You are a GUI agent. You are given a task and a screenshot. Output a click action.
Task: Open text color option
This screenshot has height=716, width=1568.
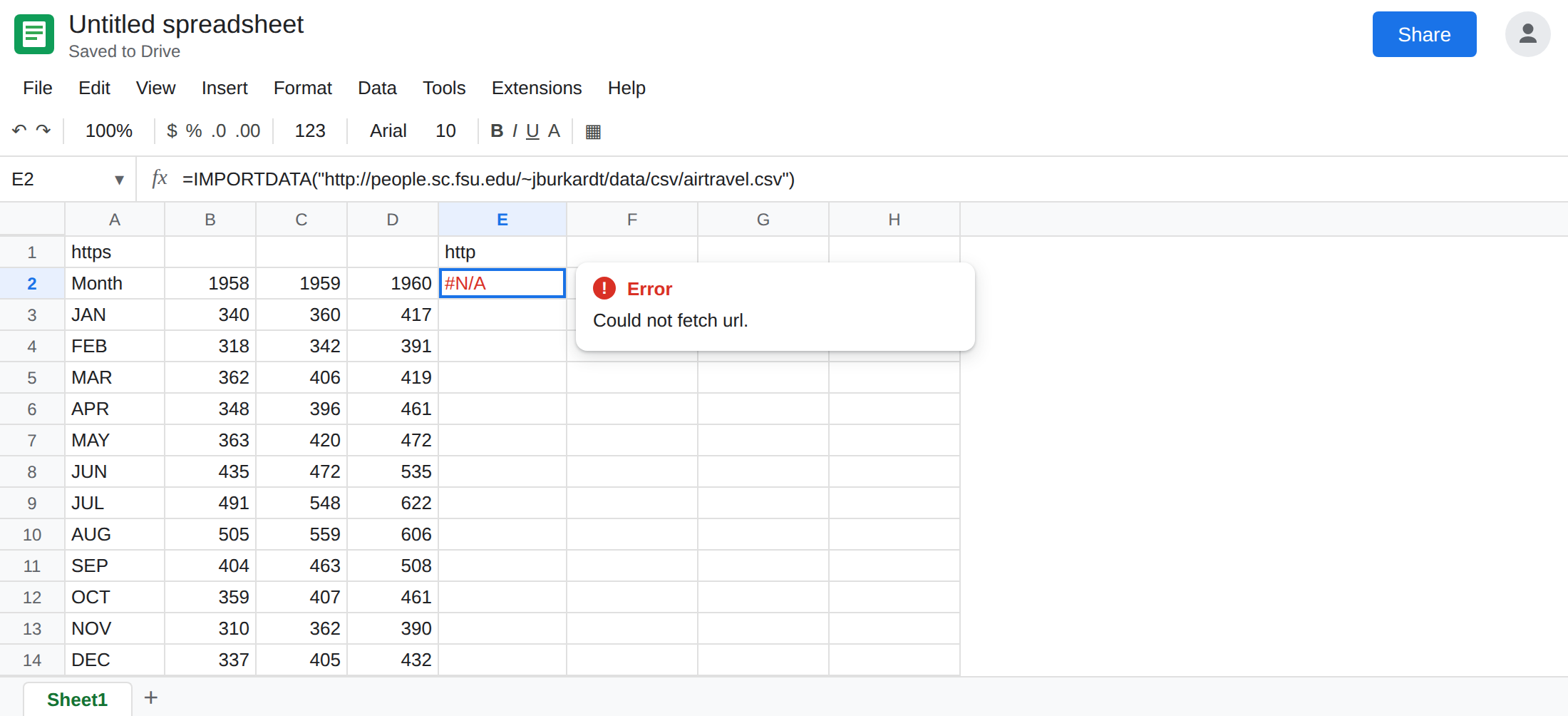tap(554, 131)
